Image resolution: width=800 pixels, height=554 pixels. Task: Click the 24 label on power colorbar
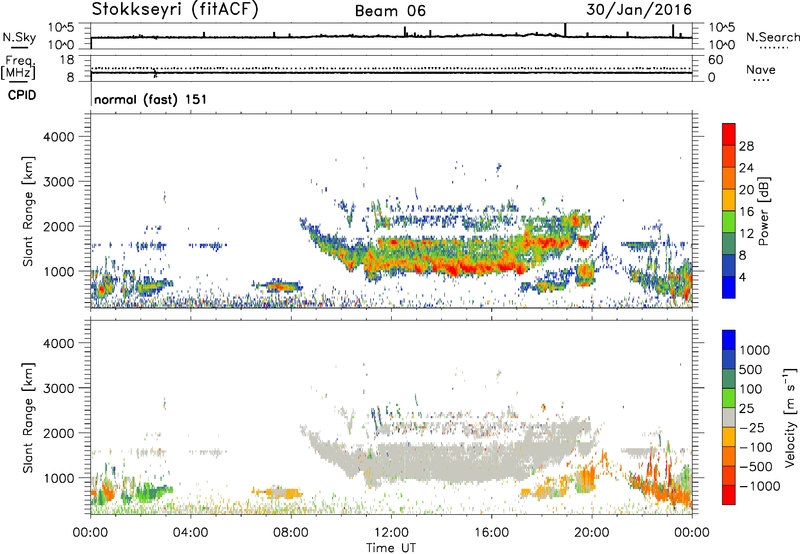(746, 168)
